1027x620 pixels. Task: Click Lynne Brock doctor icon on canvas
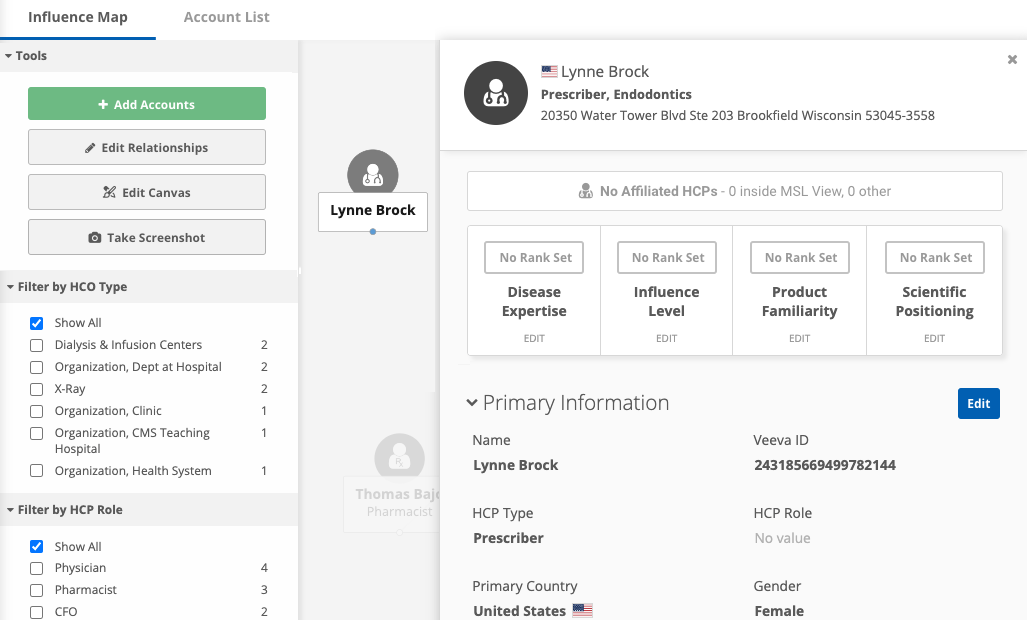[x=372, y=174]
